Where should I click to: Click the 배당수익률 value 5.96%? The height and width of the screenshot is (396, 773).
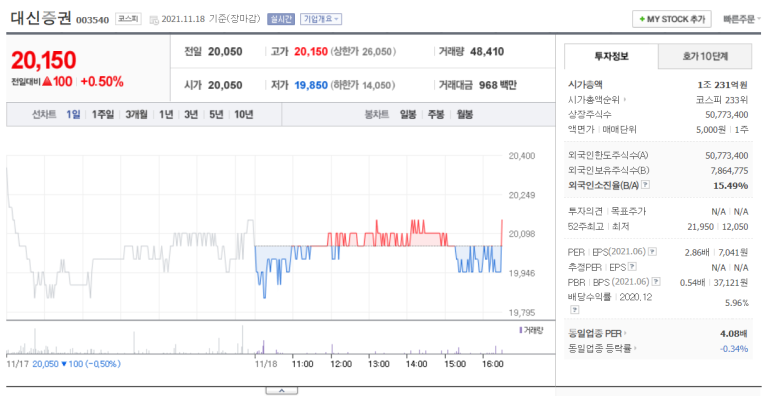[737, 303]
